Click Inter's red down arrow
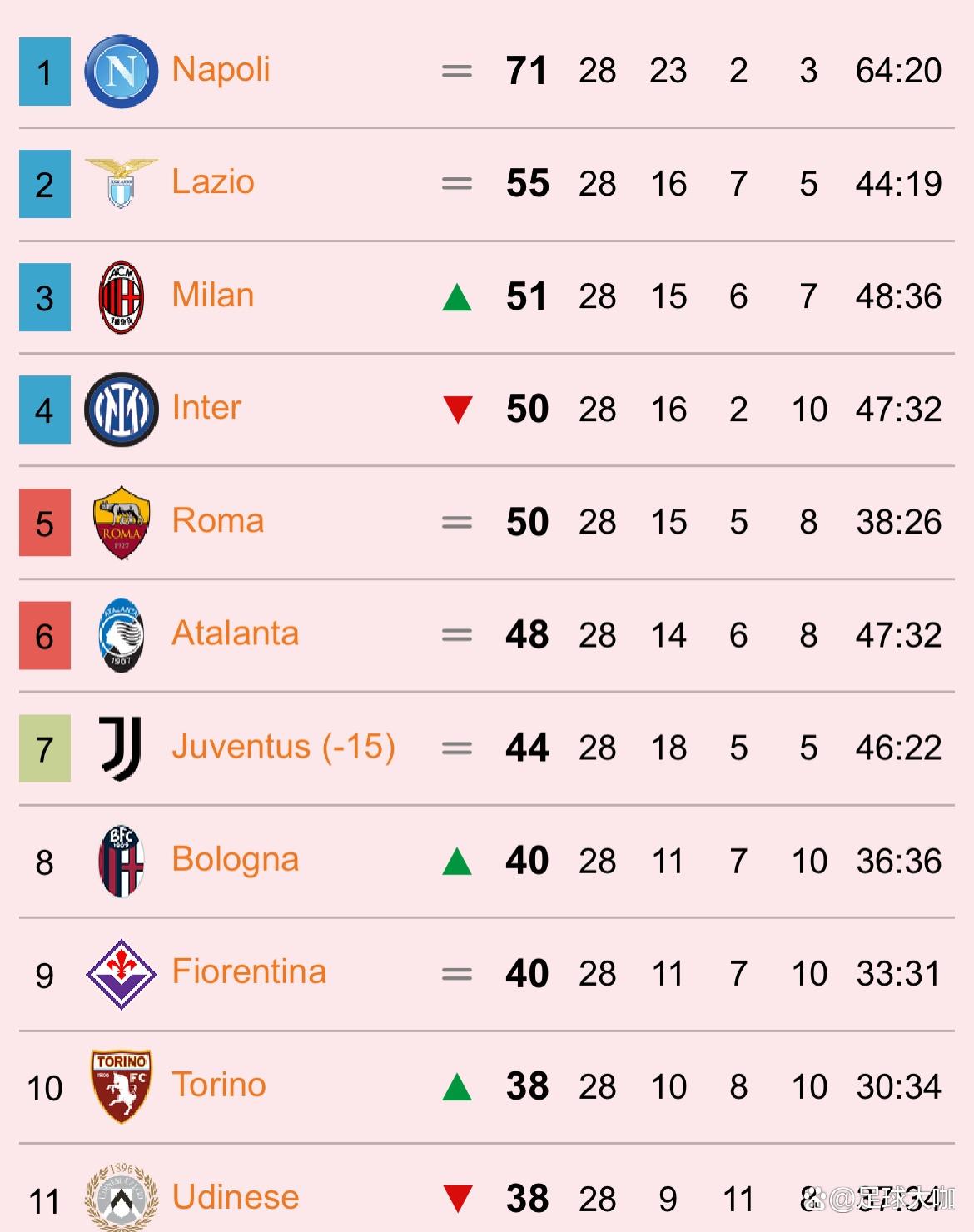 click(x=457, y=410)
